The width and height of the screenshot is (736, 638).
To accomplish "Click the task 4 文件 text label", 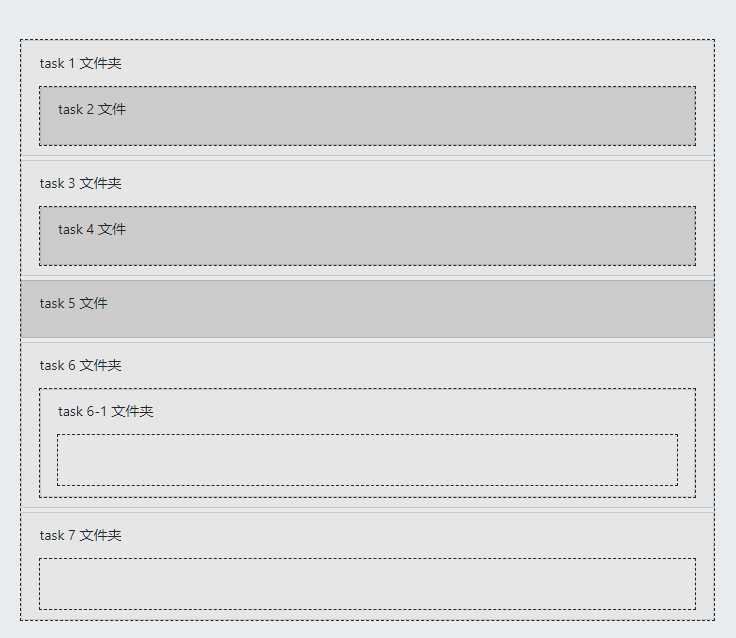I will click(92, 230).
